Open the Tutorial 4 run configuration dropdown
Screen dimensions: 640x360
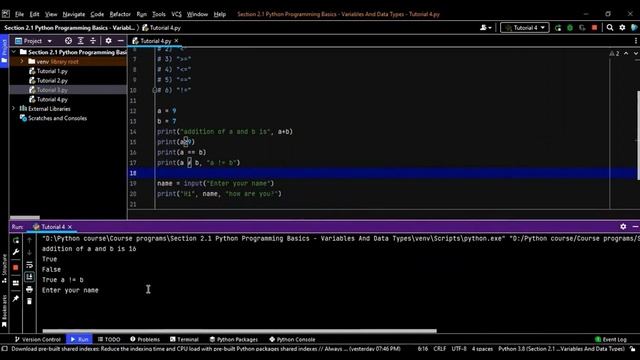tap(524, 28)
